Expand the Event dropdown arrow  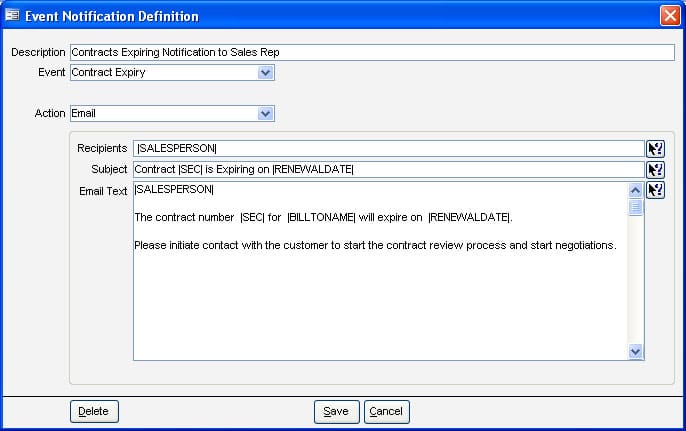[266, 73]
